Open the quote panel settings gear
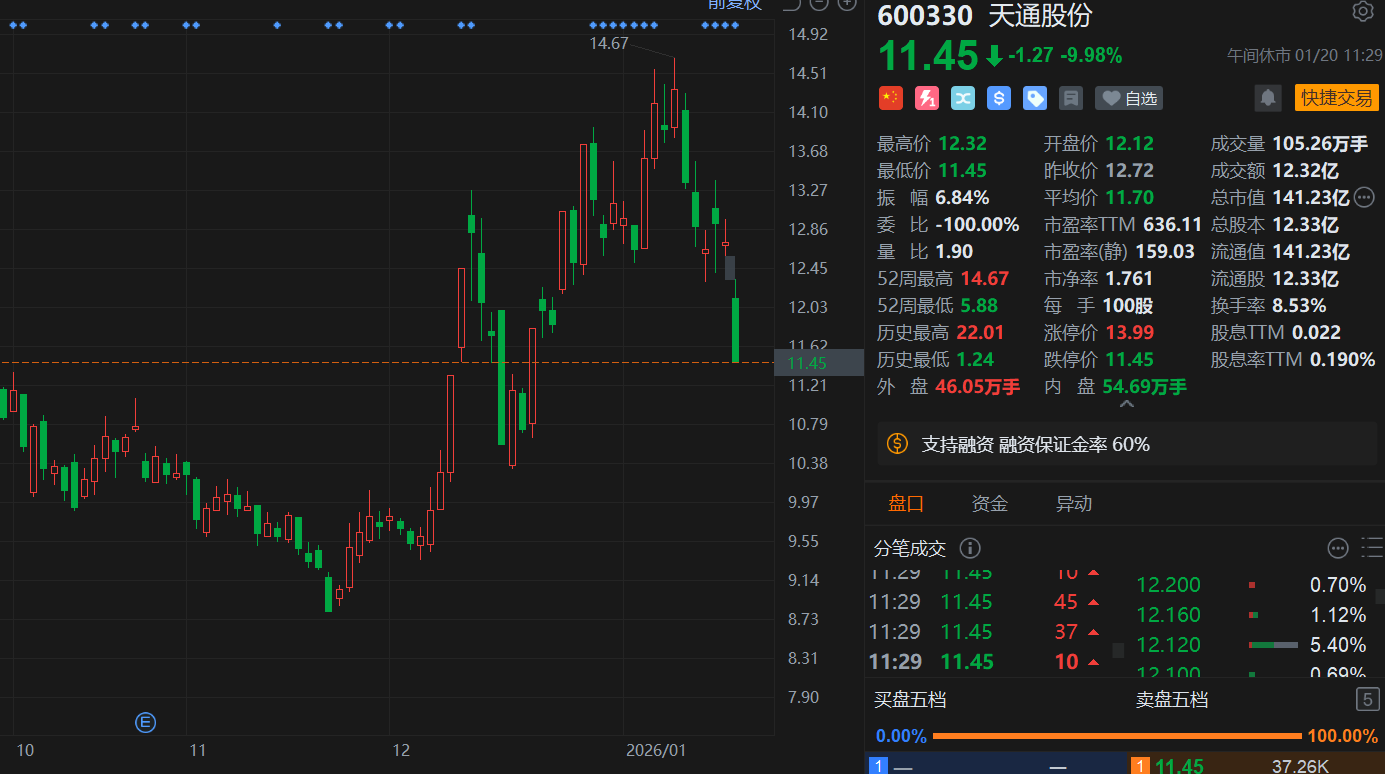Image resolution: width=1385 pixels, height=774 pixels. (1362, 12)
